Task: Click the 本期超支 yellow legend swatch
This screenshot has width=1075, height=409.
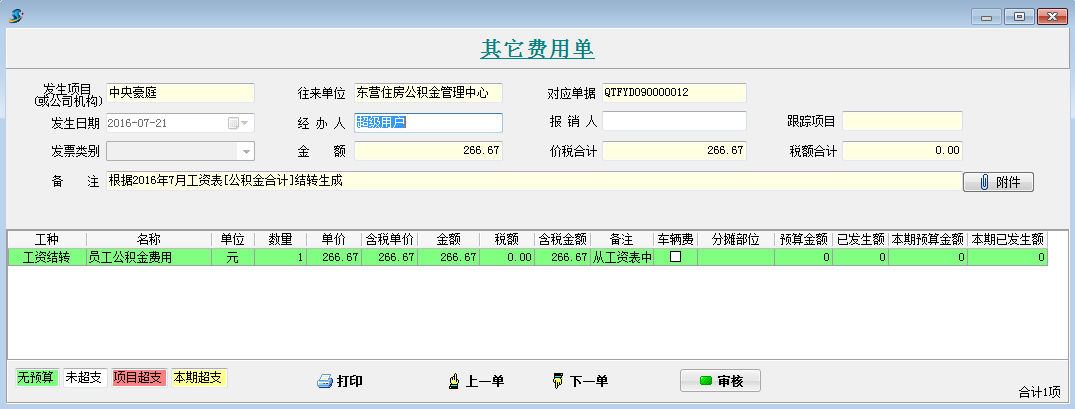Action: pyautogui.click(x=199, y=378)
